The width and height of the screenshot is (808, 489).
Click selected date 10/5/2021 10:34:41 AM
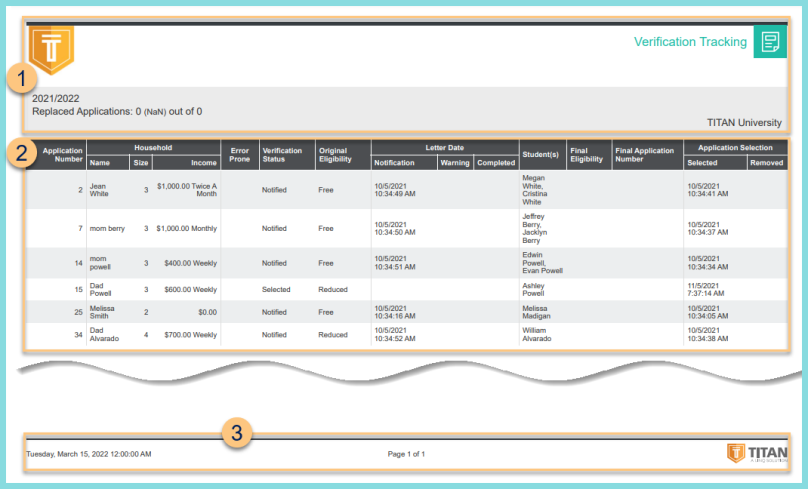tap(708, 190)
